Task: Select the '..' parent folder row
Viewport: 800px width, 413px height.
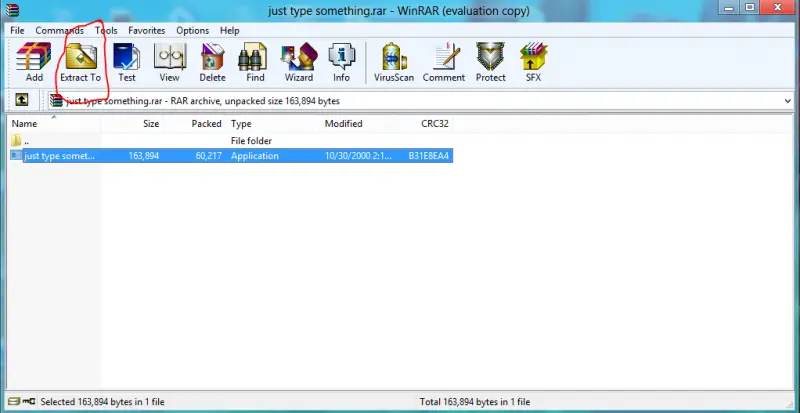Action: click(x=231, y=140)
